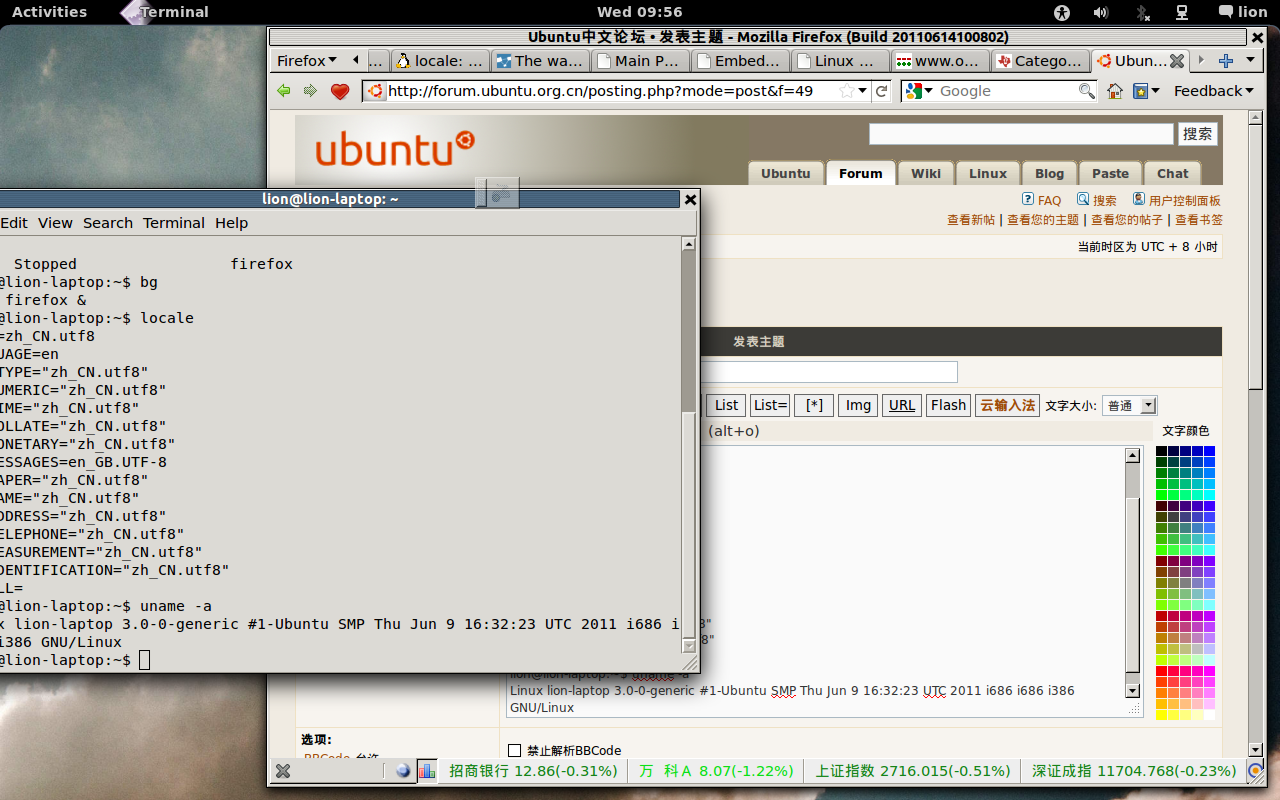Click the Ubuntu site icon in the URL bar
The image size is (1280, 800).
coord(375,91)
